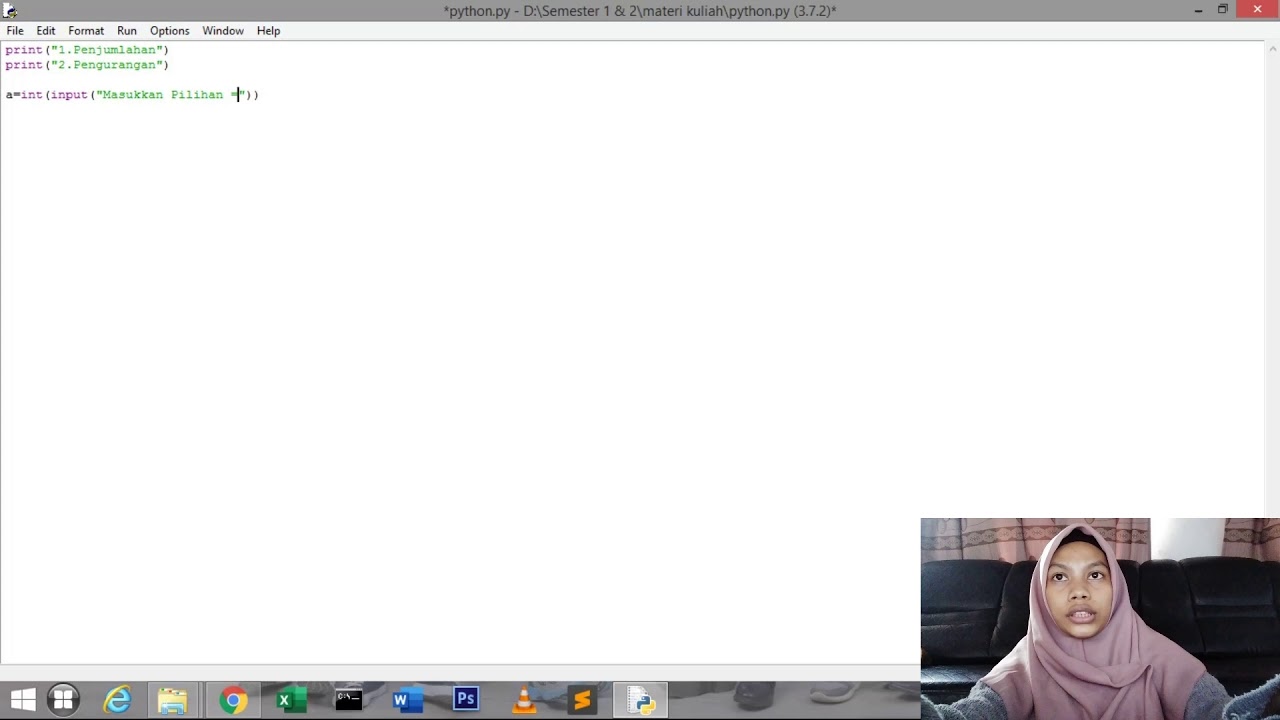Open the Format menu
Screen dimensions: 1280x720
click(x=86, y=31)
